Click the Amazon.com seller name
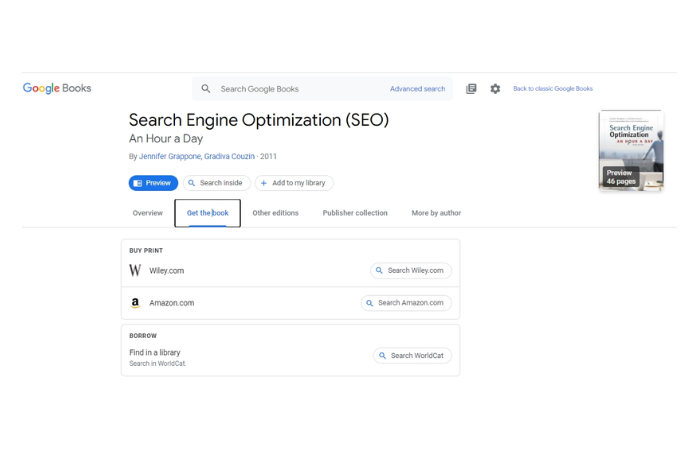The width and height of the screenshot is (700, 450). (171, 303)
